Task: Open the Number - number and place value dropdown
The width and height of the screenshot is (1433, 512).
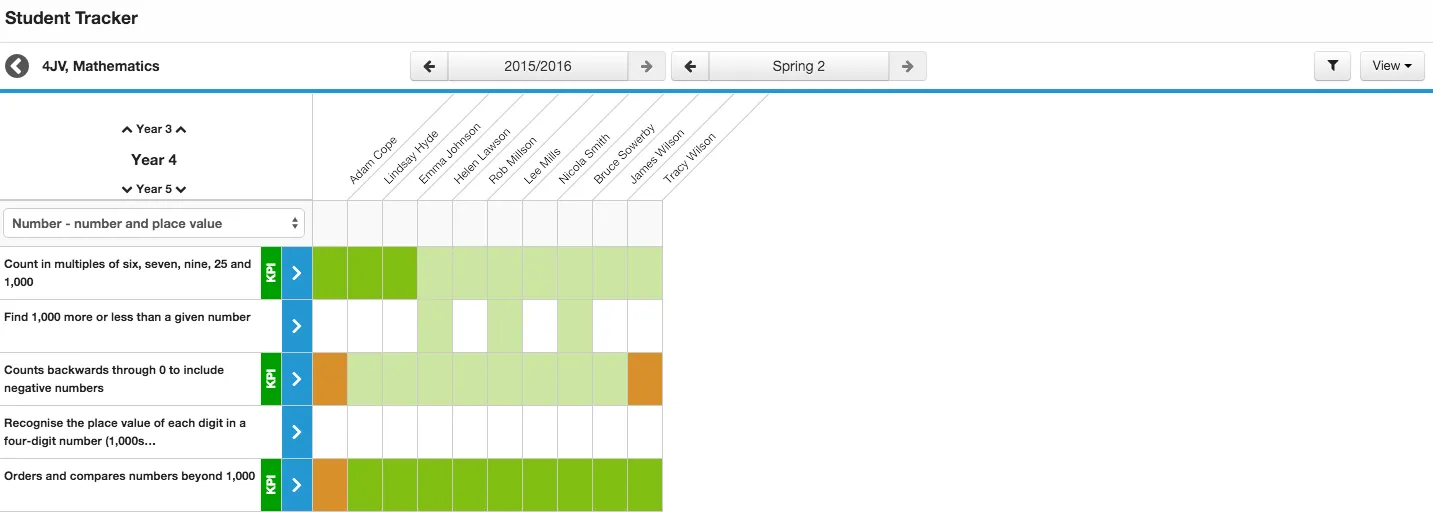Action: [154, 223]
